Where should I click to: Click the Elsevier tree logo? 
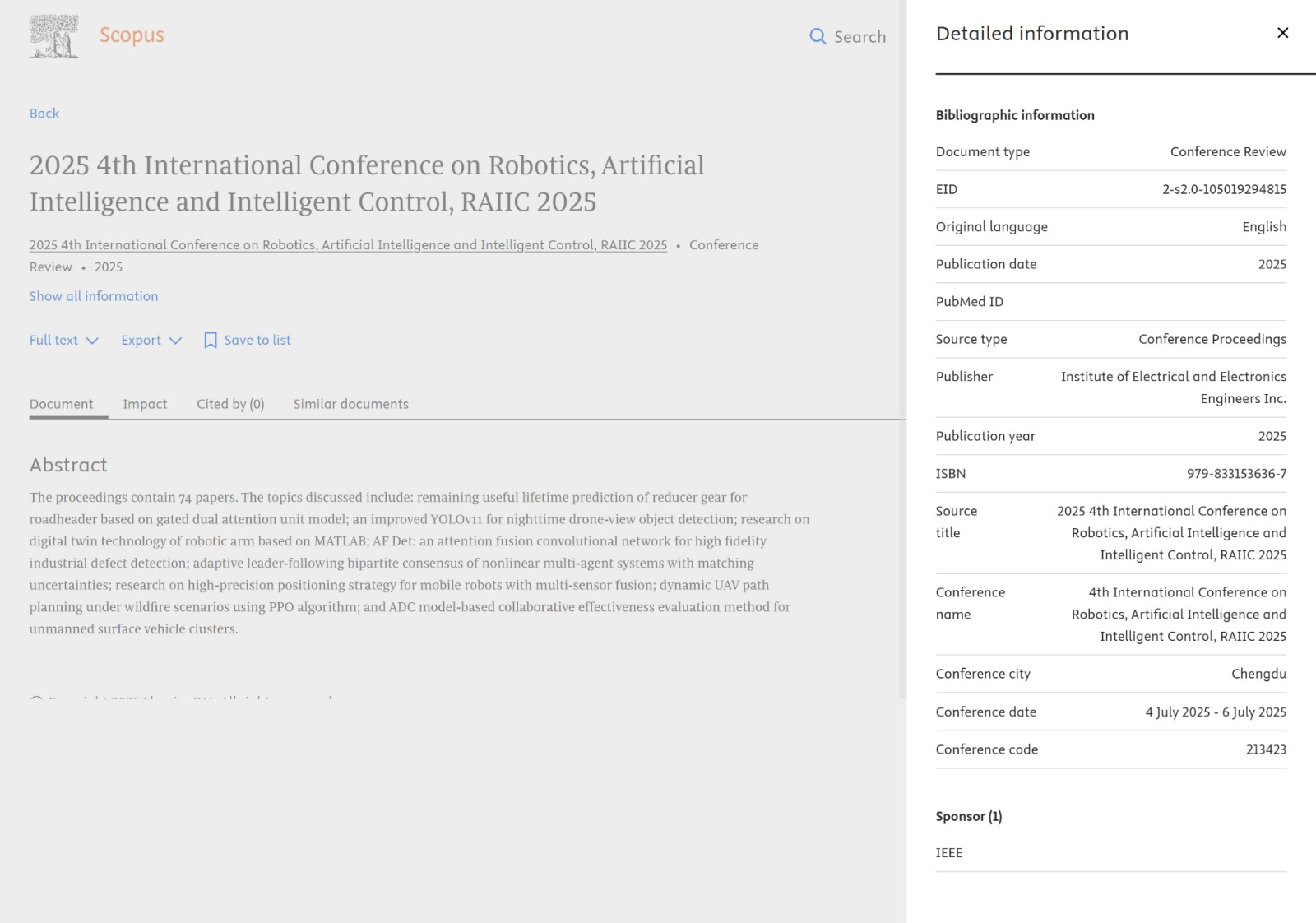(x=53, y=36)
